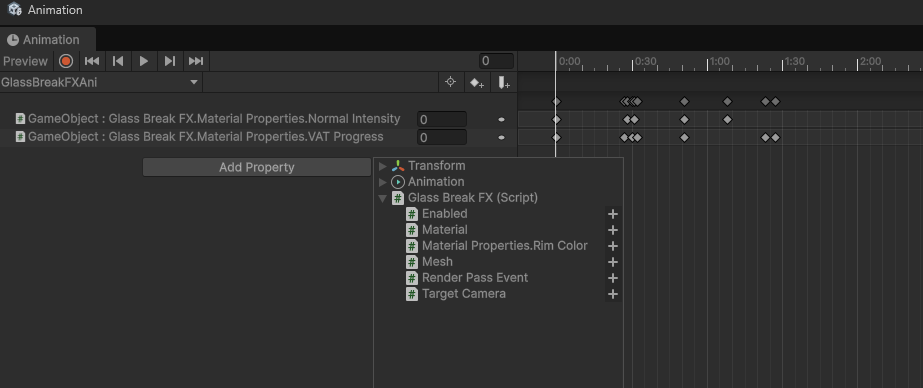Select the VAT Progress keyframe at 0:00

coord(556,138)
